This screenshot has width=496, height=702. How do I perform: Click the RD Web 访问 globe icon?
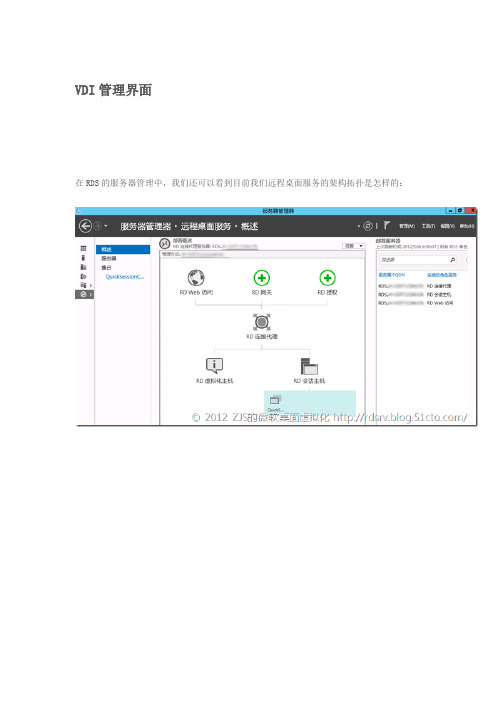coord(196,278)
